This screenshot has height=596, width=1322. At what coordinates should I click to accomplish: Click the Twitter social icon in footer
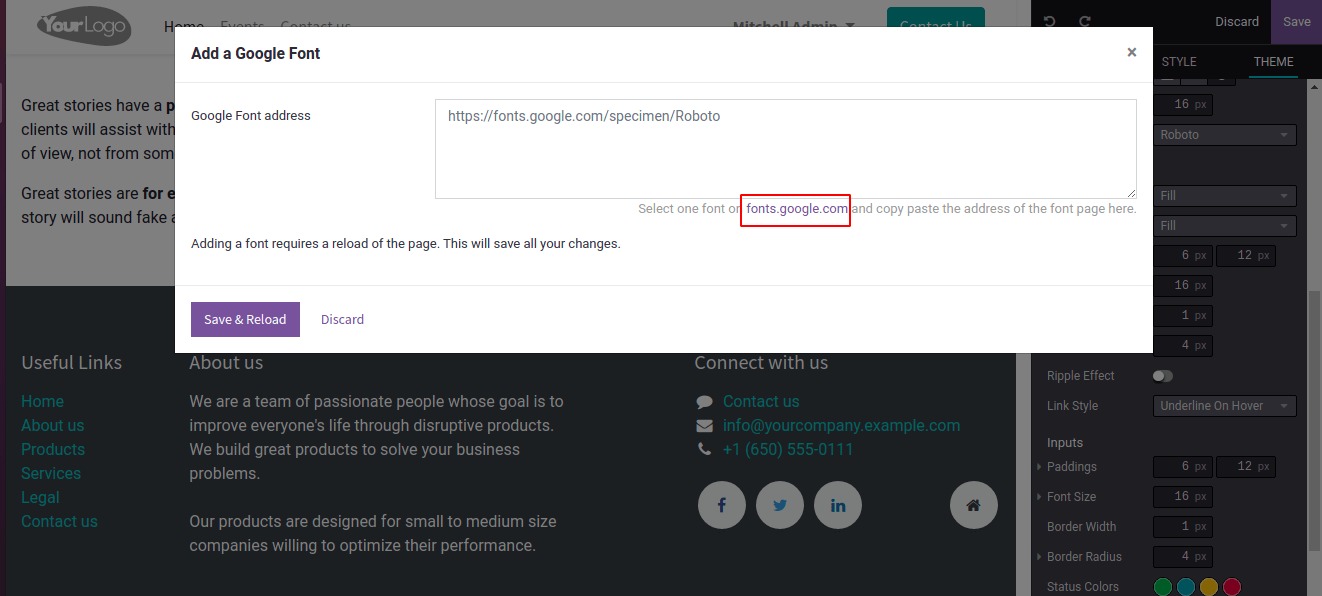tap(780, 505)
